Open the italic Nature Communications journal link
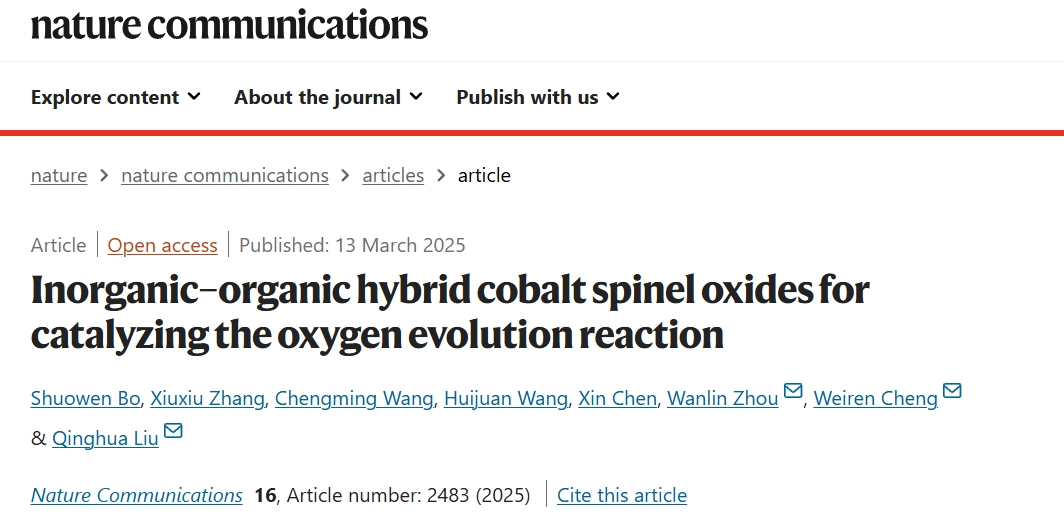1064x520 pixels. [136, 496]
